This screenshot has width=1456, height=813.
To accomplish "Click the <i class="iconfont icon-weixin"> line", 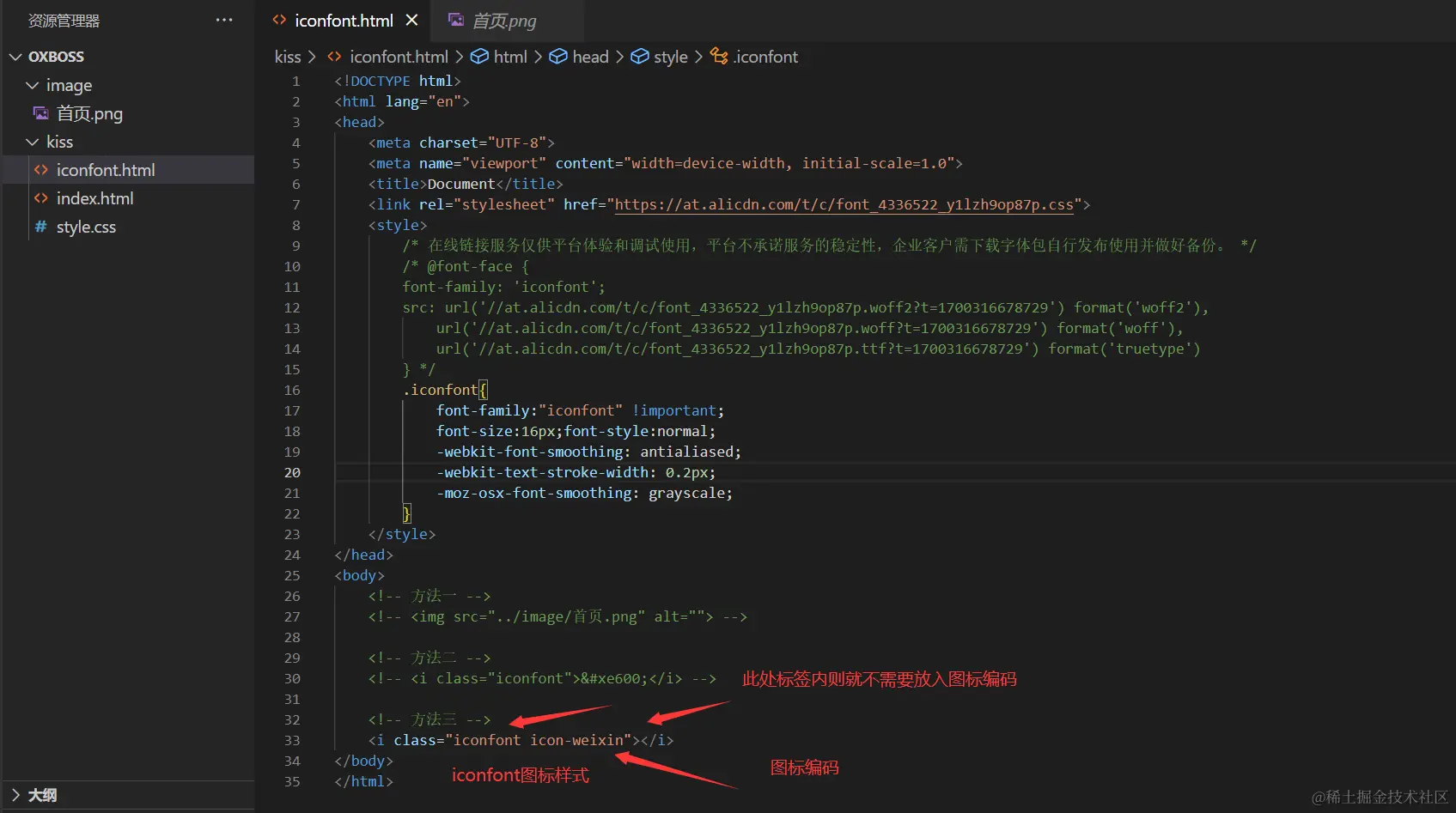I will [521, 740].
